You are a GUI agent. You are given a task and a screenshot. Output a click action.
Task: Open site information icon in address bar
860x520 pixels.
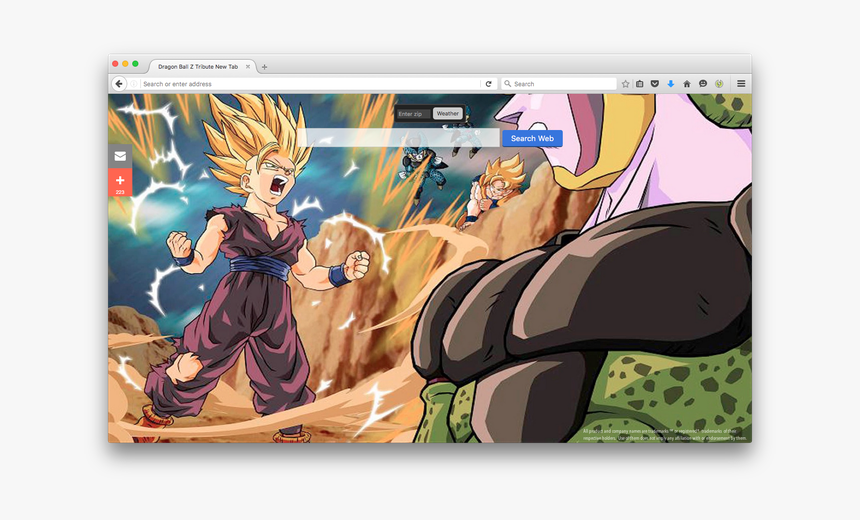point(133,84)
